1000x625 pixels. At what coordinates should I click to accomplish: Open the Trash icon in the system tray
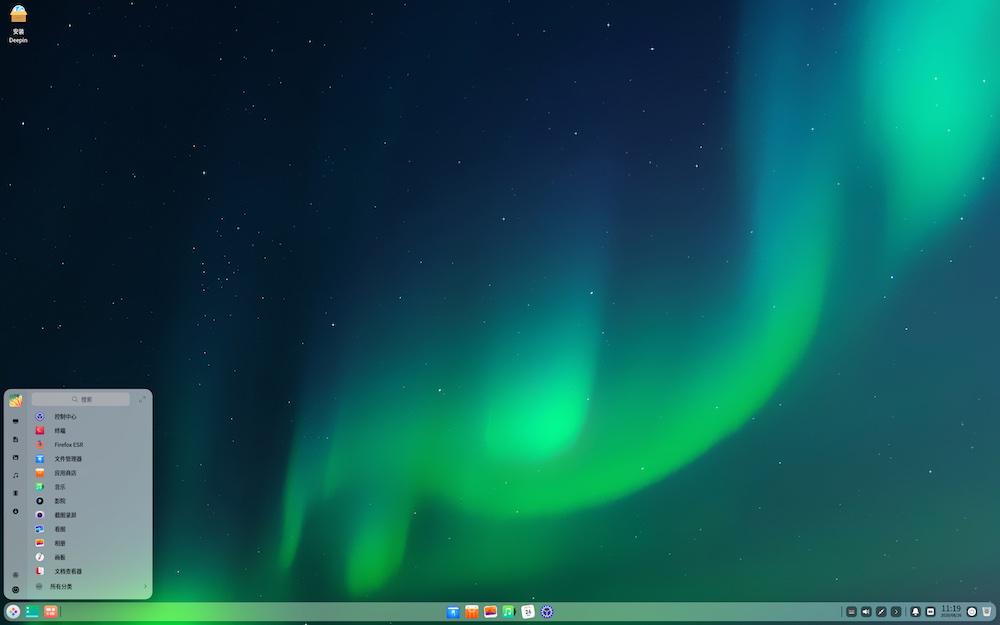click(987, 610)
